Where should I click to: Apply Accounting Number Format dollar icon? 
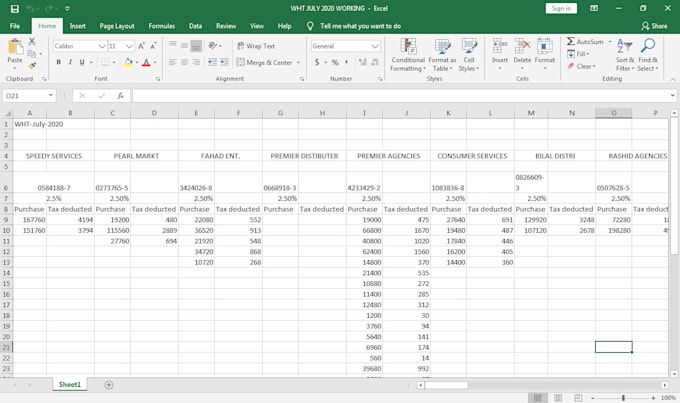coord(317,62)
